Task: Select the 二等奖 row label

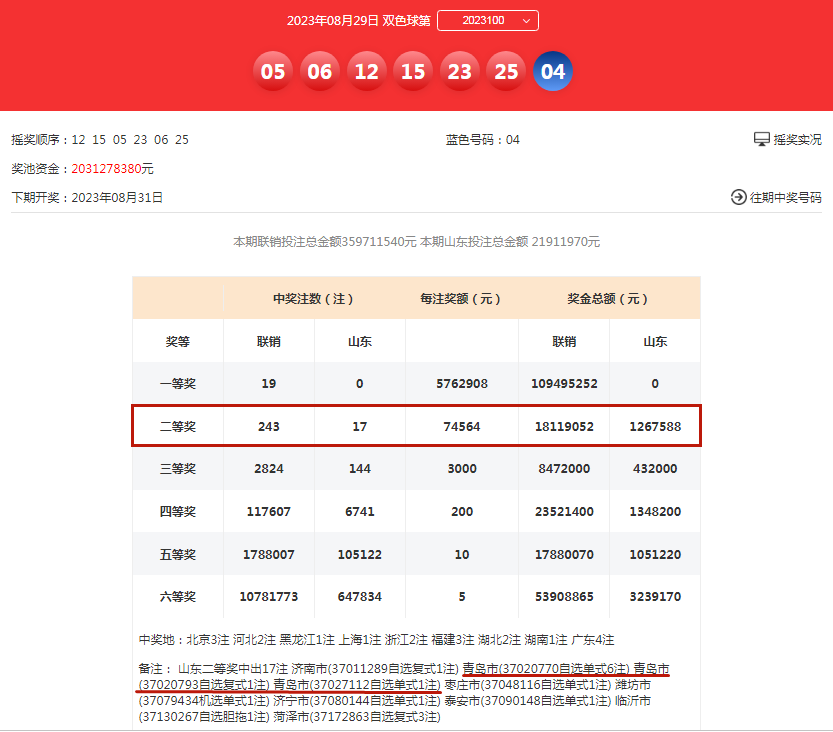Action: pos(178,427)
